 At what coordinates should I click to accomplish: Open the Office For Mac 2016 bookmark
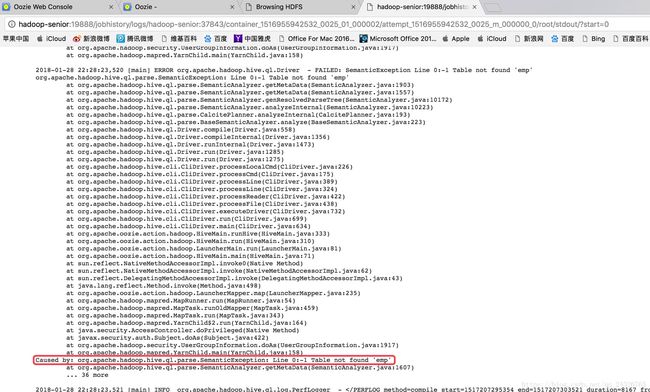pyautogui.click(x=316, y=39)
